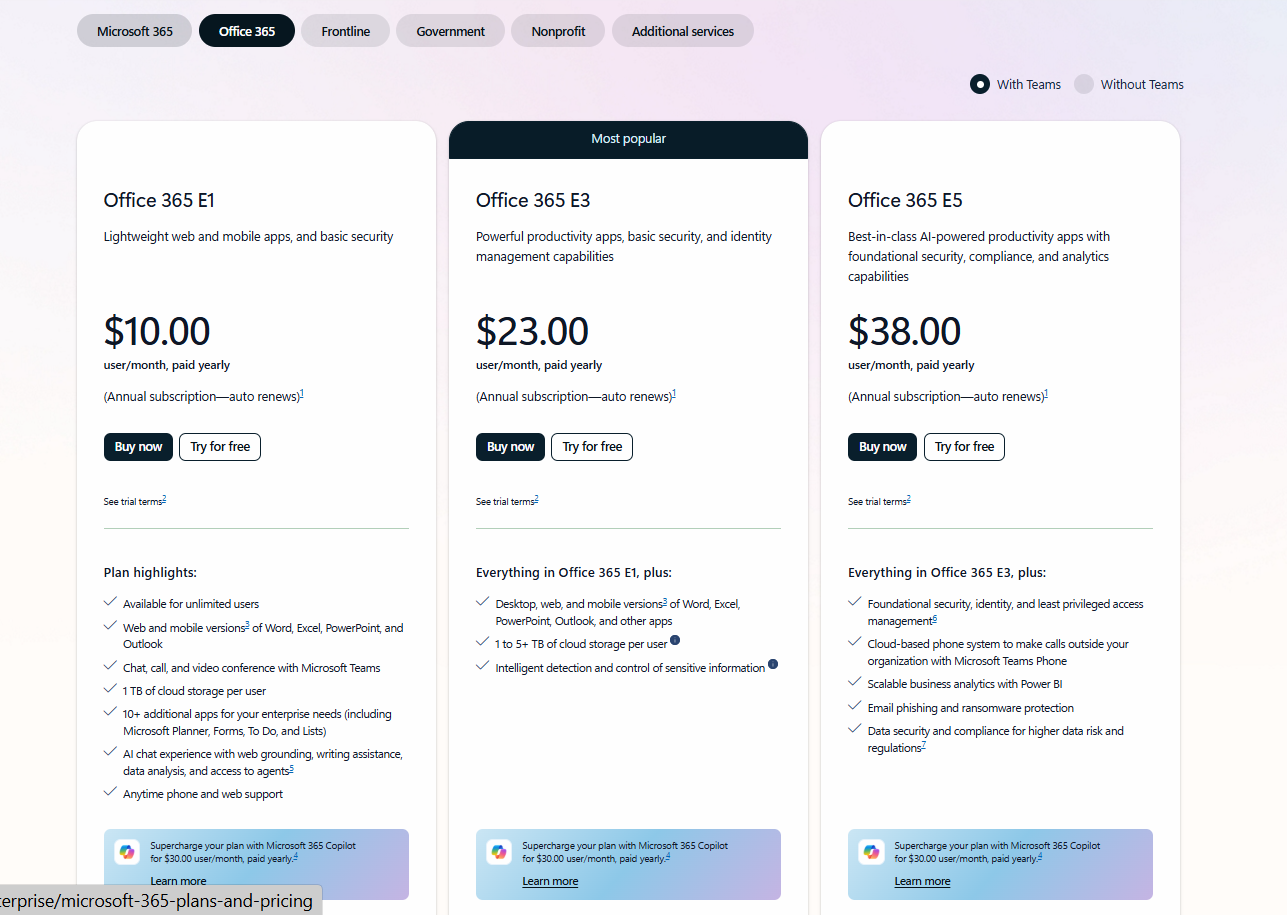The image size is (1287, 915).
Task: Switch to the Frontline plans tab
Action: pos(345,31)
